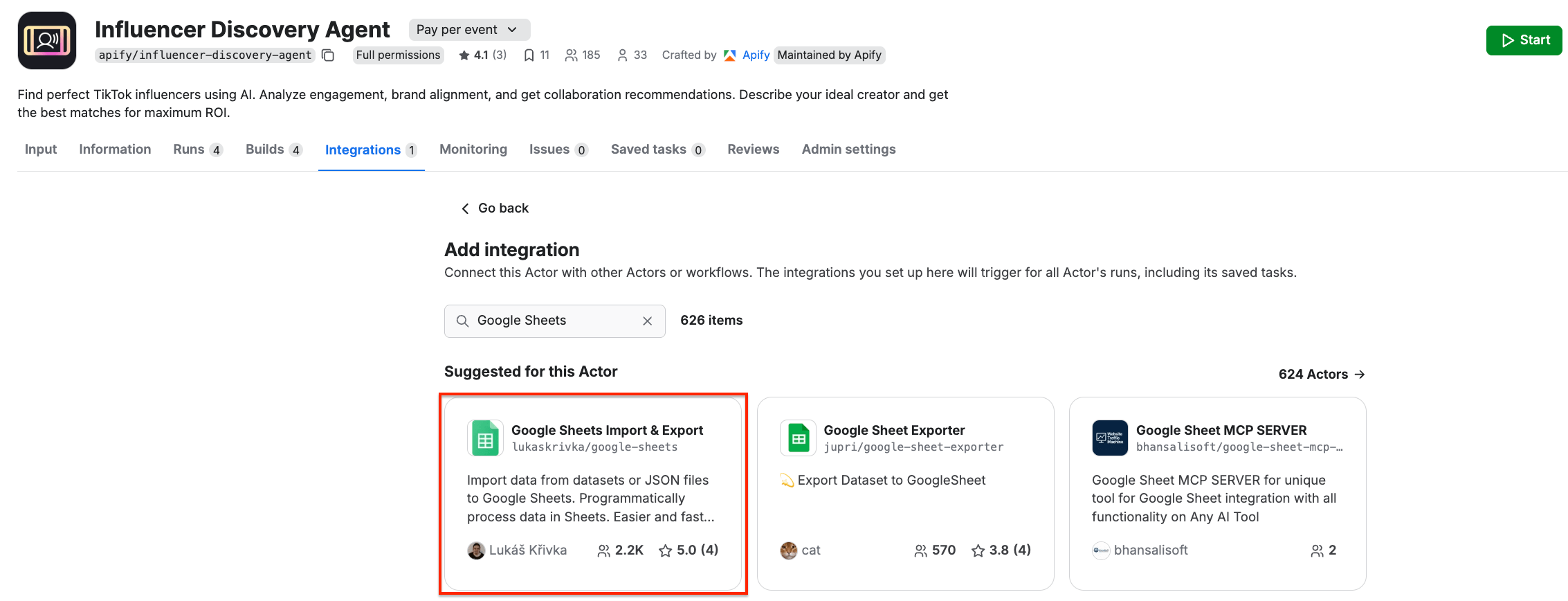1568x601 pixels.
Task: Click the 570 users icon
Action: click(x=920, y=550)
